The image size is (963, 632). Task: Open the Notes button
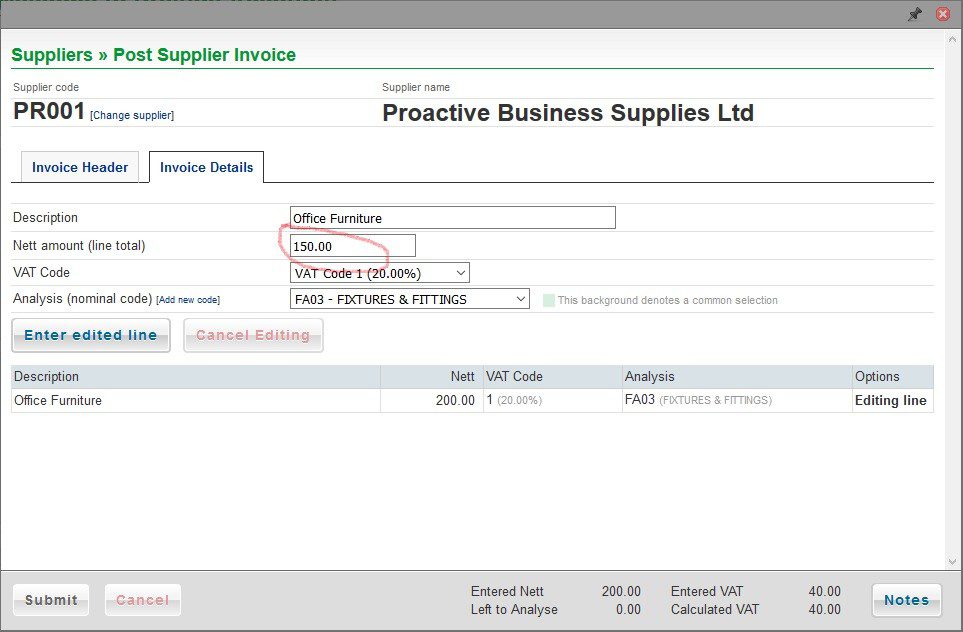point(906,600)
